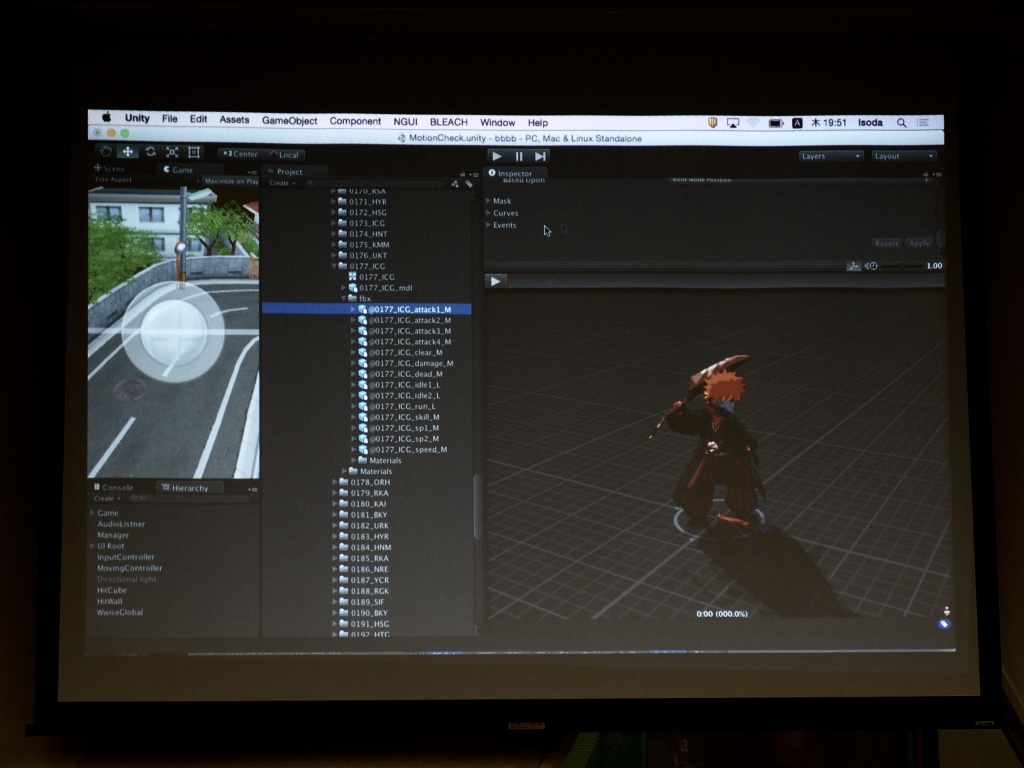1024x768 pixels.
Task: Select the Rect transform tool
Action: point(194,152)
